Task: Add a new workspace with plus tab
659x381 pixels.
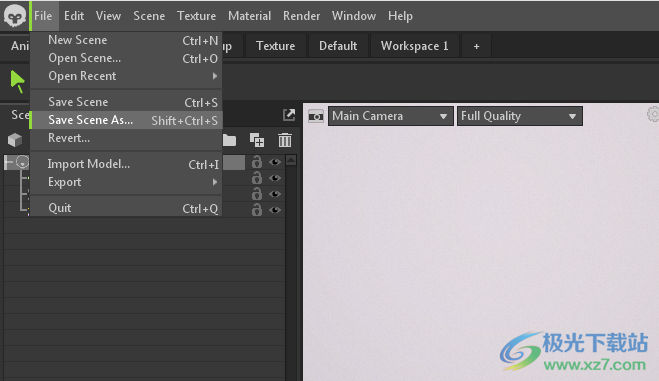Action: 476,46
